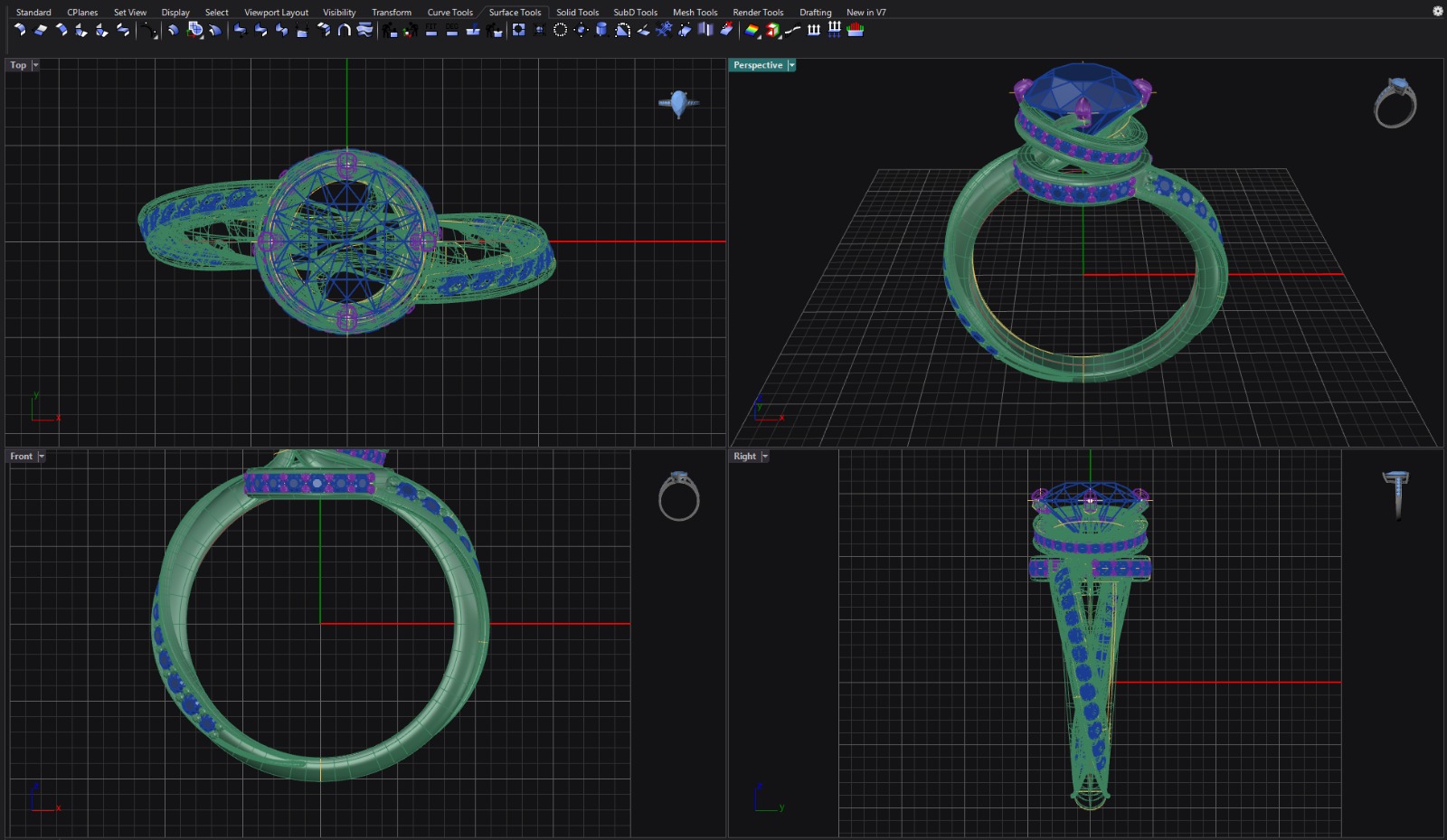Open the Drafting toolbar tab
The image size is (1447, 840).
[x=815, y=13]
